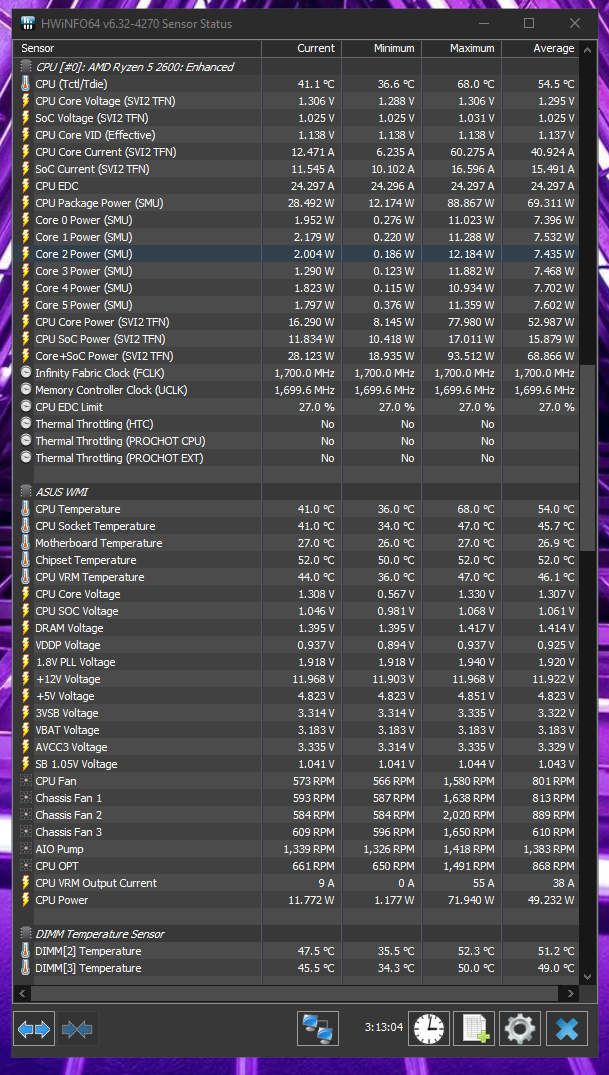609x1075 pixels.
Task: Click the clock reset timer button
Action: pyautogui.click(x=429, y=1029)
